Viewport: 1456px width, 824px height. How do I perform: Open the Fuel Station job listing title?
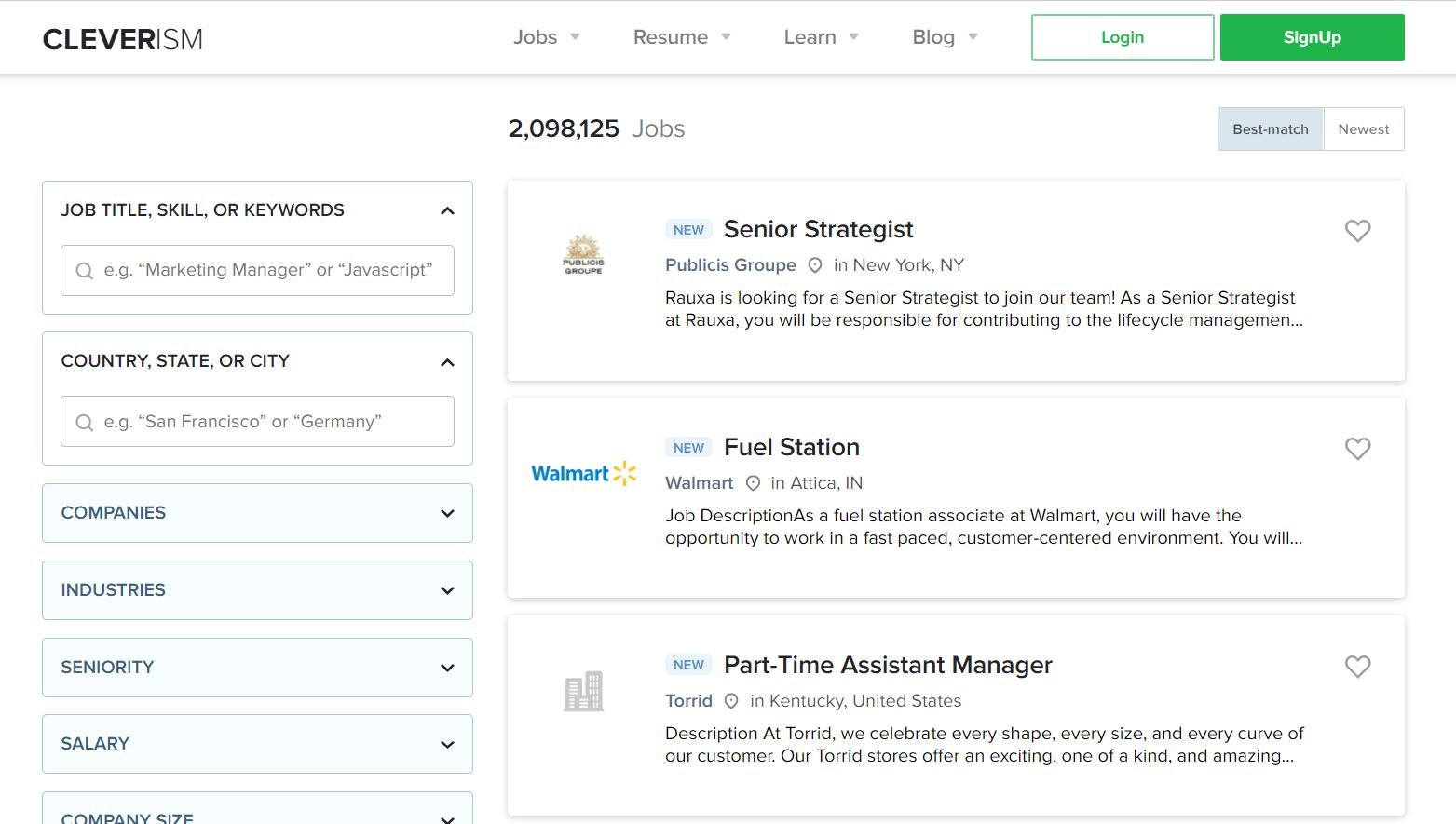[x=792, y=447]
